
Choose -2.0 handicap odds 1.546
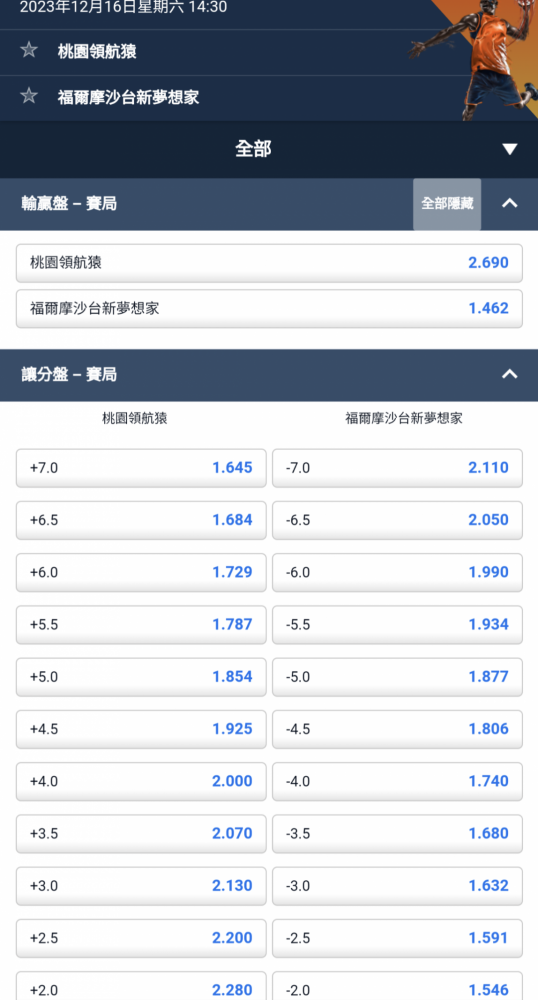[397, 986]
